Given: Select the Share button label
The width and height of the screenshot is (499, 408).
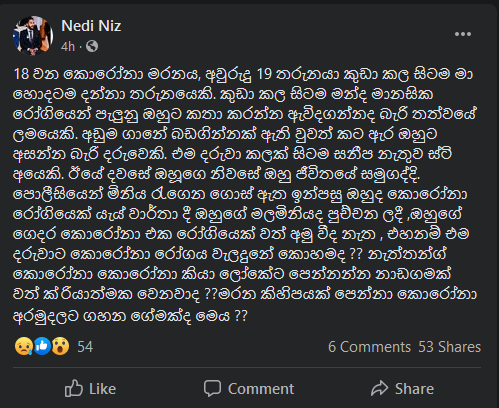Looking at the screenshot, I should [x=414, y=389].
